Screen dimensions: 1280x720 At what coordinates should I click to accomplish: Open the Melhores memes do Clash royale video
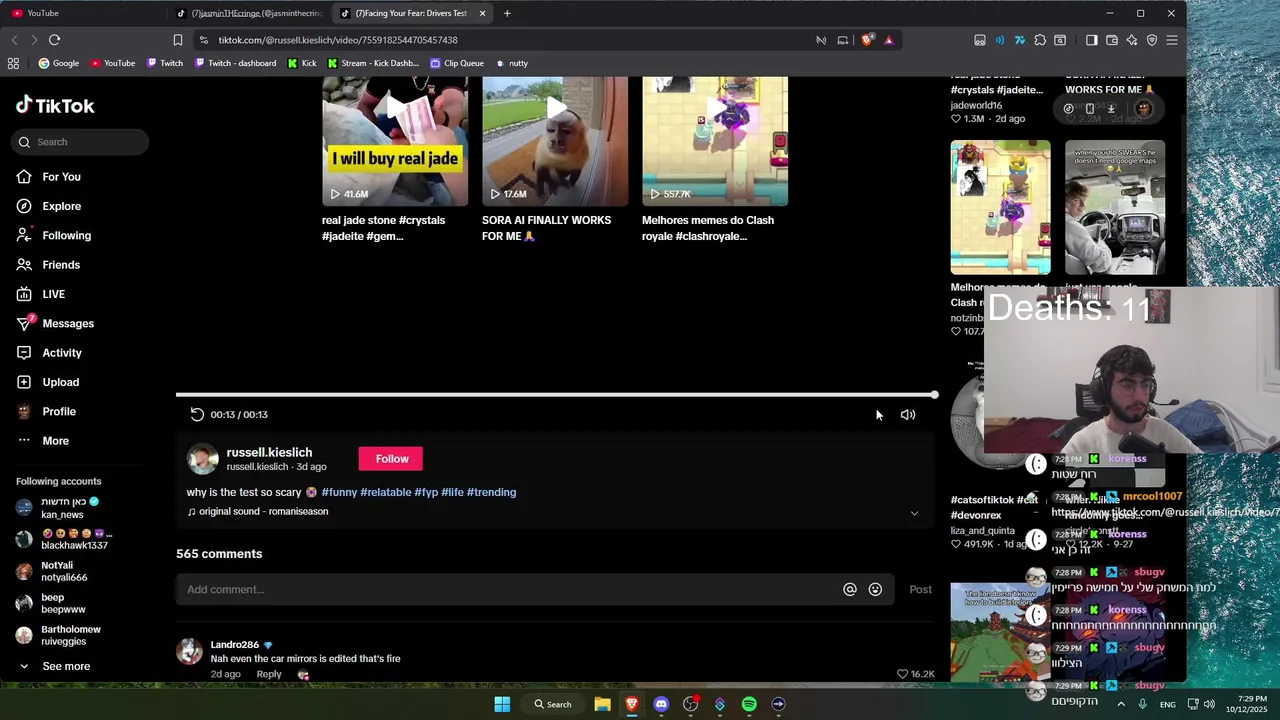[x=715, y=141]
